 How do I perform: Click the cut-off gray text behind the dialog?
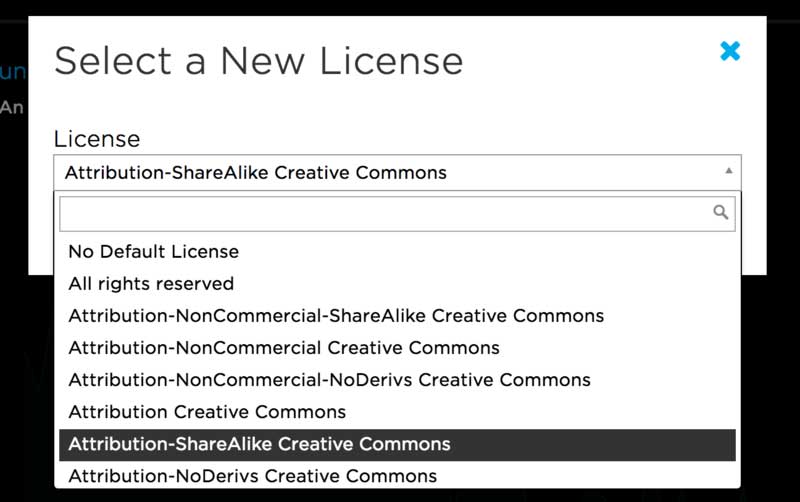point(11,106)
